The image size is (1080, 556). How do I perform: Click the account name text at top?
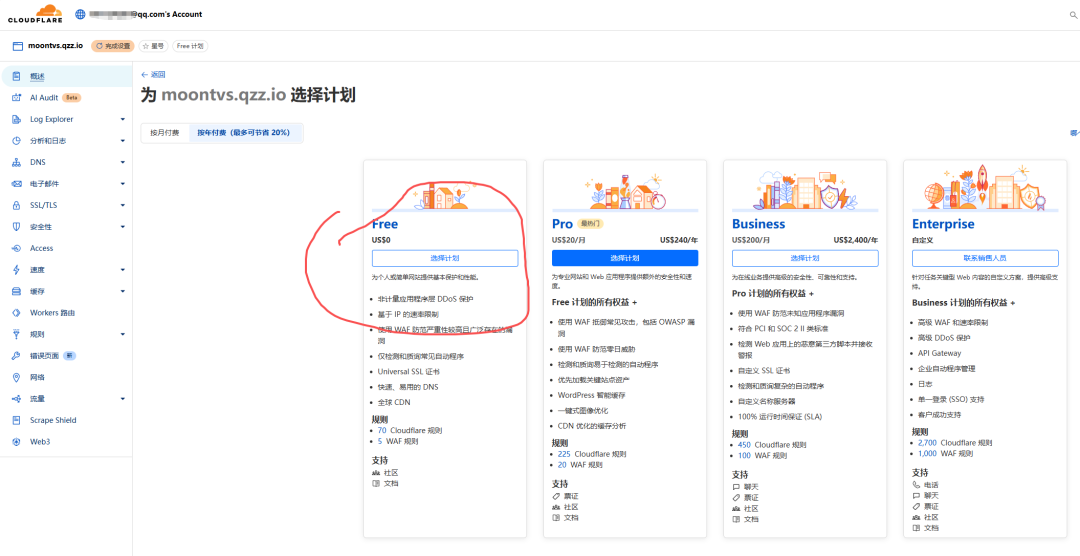(x=146, y=14)
